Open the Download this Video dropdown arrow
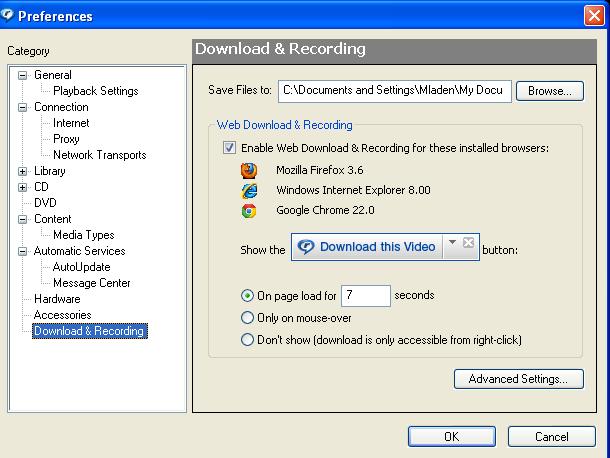 point(452,242)
